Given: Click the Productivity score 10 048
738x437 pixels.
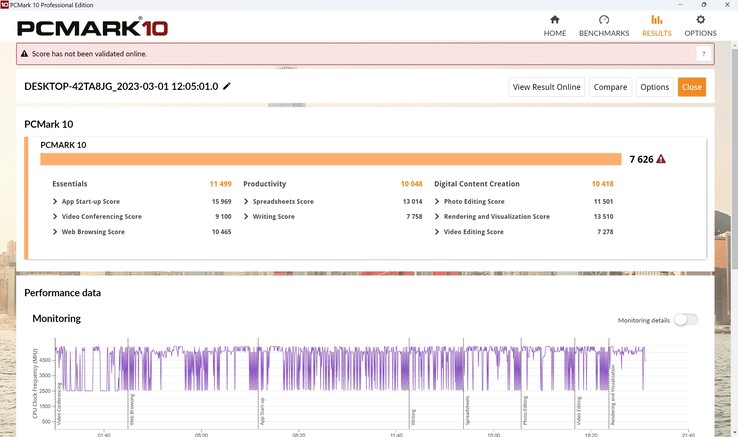Looking at the screenshot, I should tap(411, 184).
